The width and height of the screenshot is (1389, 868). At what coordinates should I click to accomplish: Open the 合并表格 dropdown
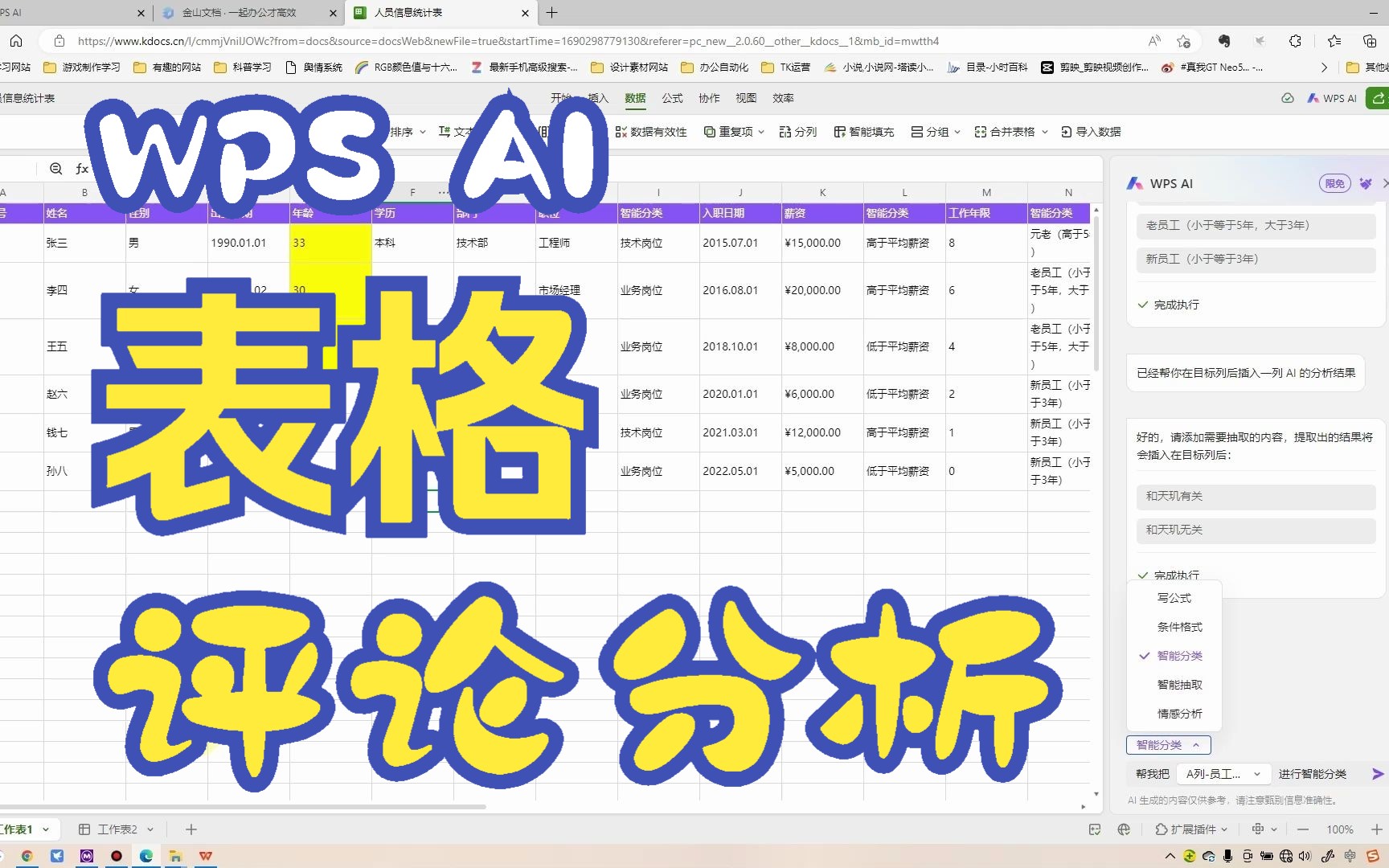click(x=1011, y=132)
